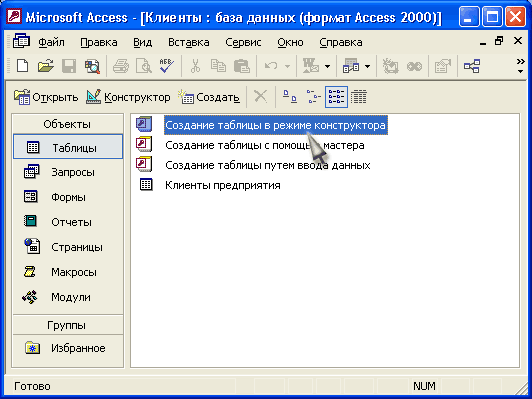
Task: Click the Save diskette toolbar icon
Action: 69,65
